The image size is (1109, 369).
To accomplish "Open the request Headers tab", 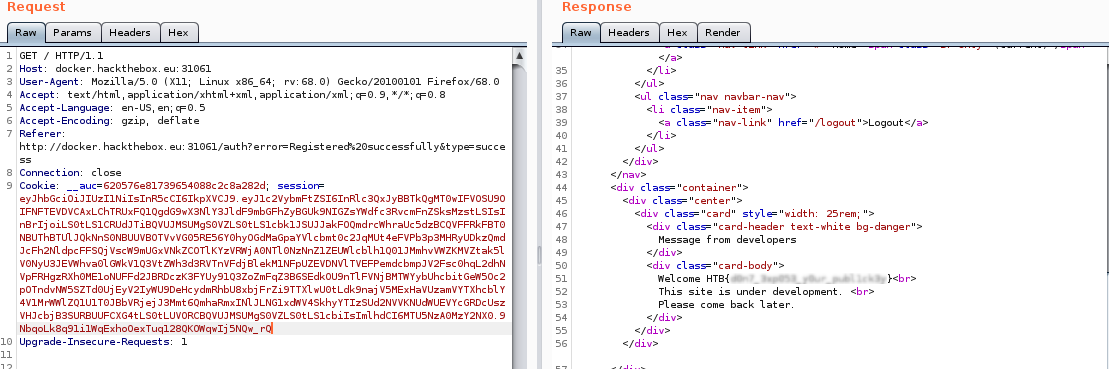I will [x=130, y=33].
